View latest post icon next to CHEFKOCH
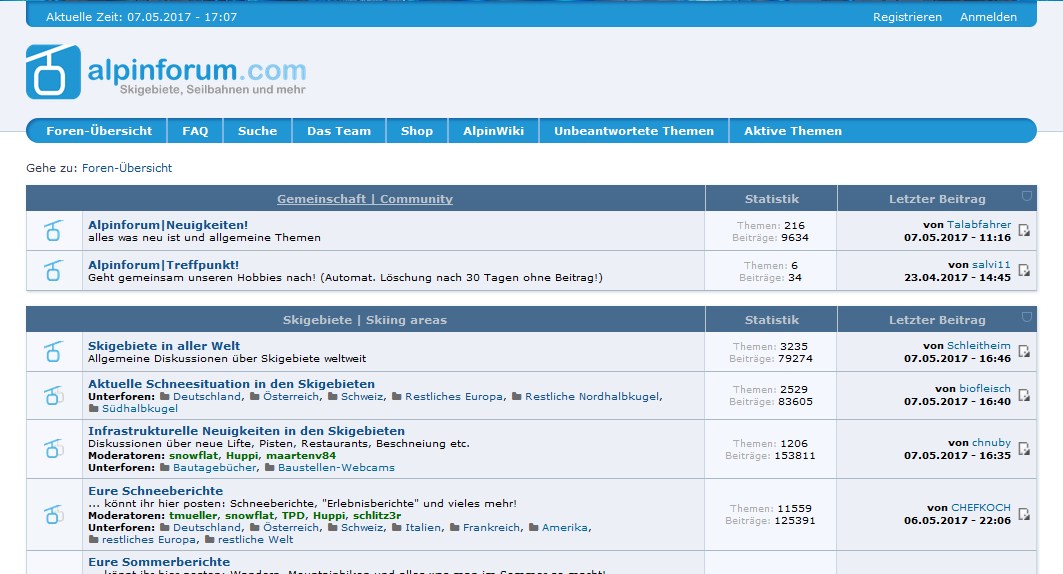The height and width of the screenshot is (574, 1063). point(1024,514)
